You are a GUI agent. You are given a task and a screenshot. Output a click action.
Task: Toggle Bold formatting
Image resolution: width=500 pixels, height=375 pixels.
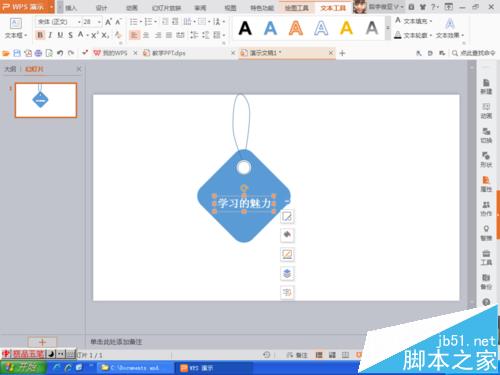(x=40, y=35)
